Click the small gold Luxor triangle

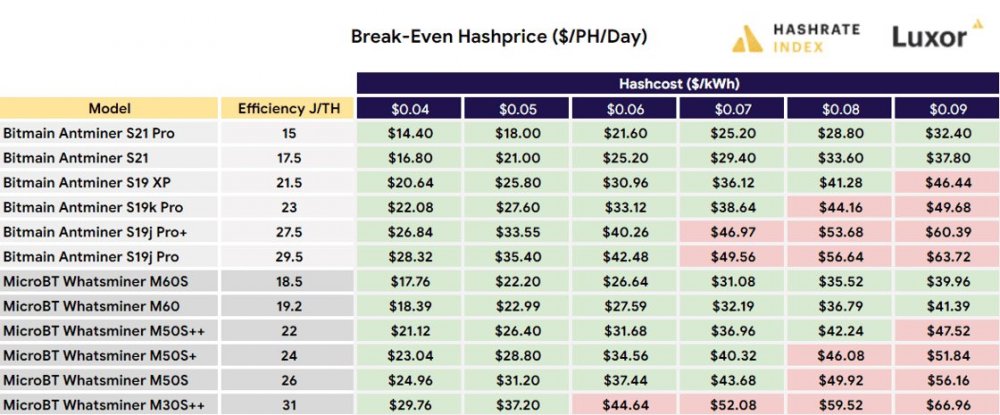[978, 24]
